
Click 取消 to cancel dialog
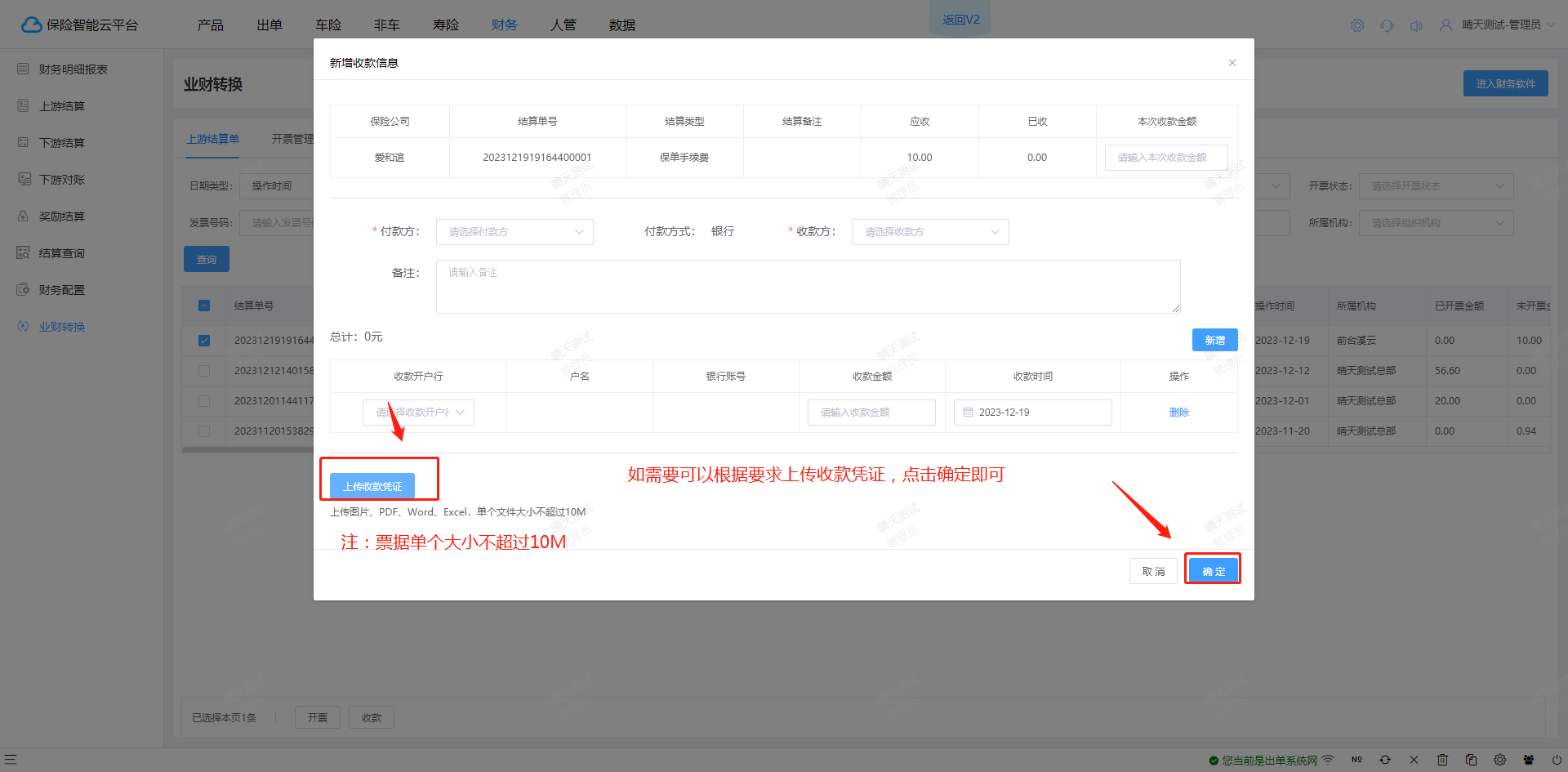pyautogui.click(x=1153, y=571)
